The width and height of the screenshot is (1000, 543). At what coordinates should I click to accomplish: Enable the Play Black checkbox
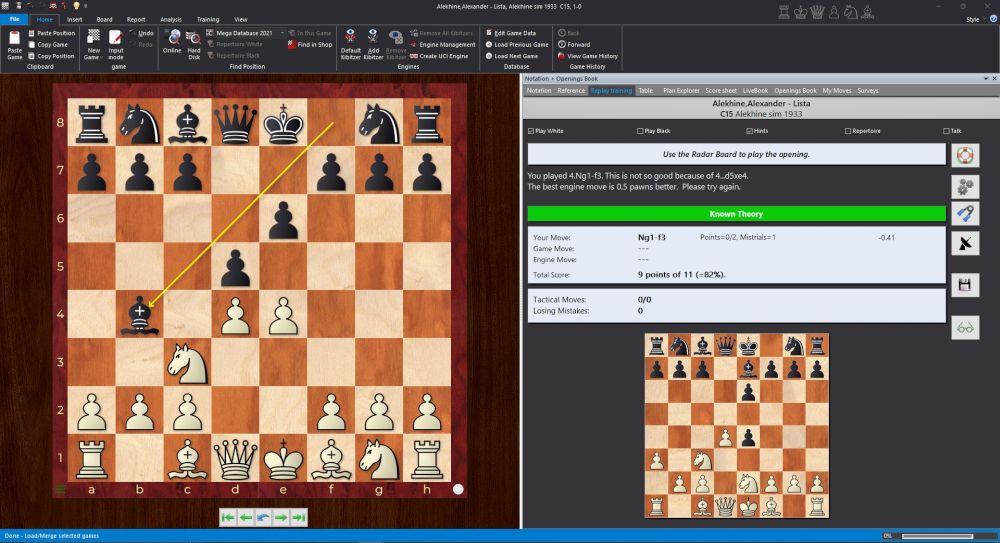639,131
